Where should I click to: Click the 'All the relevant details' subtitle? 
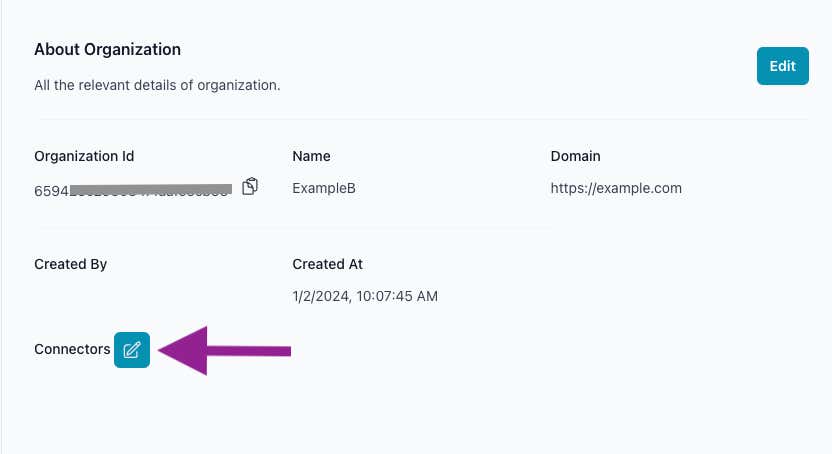(x=157, y=85)
